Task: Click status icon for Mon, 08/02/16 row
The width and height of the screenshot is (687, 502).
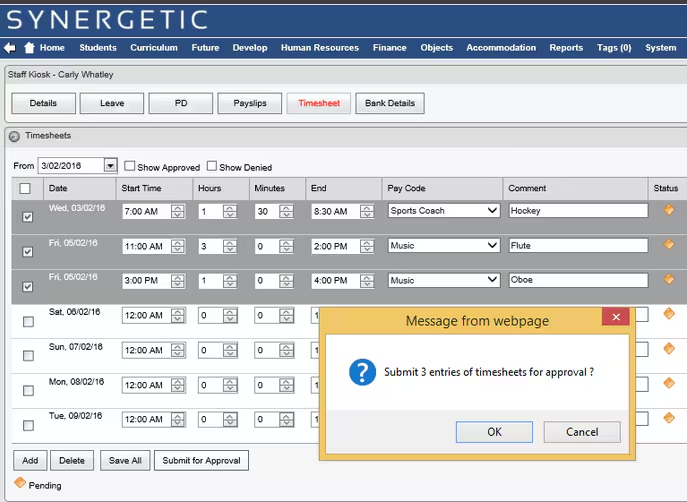Action: point(669,382)
